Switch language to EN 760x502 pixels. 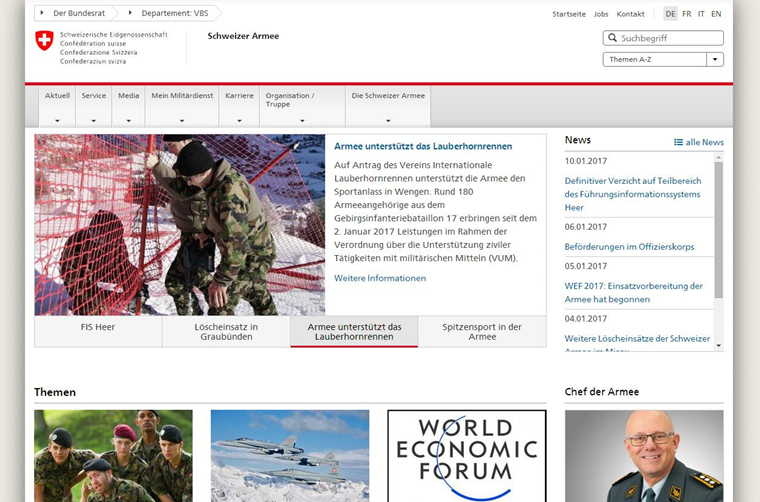click(x=716, y=14)
